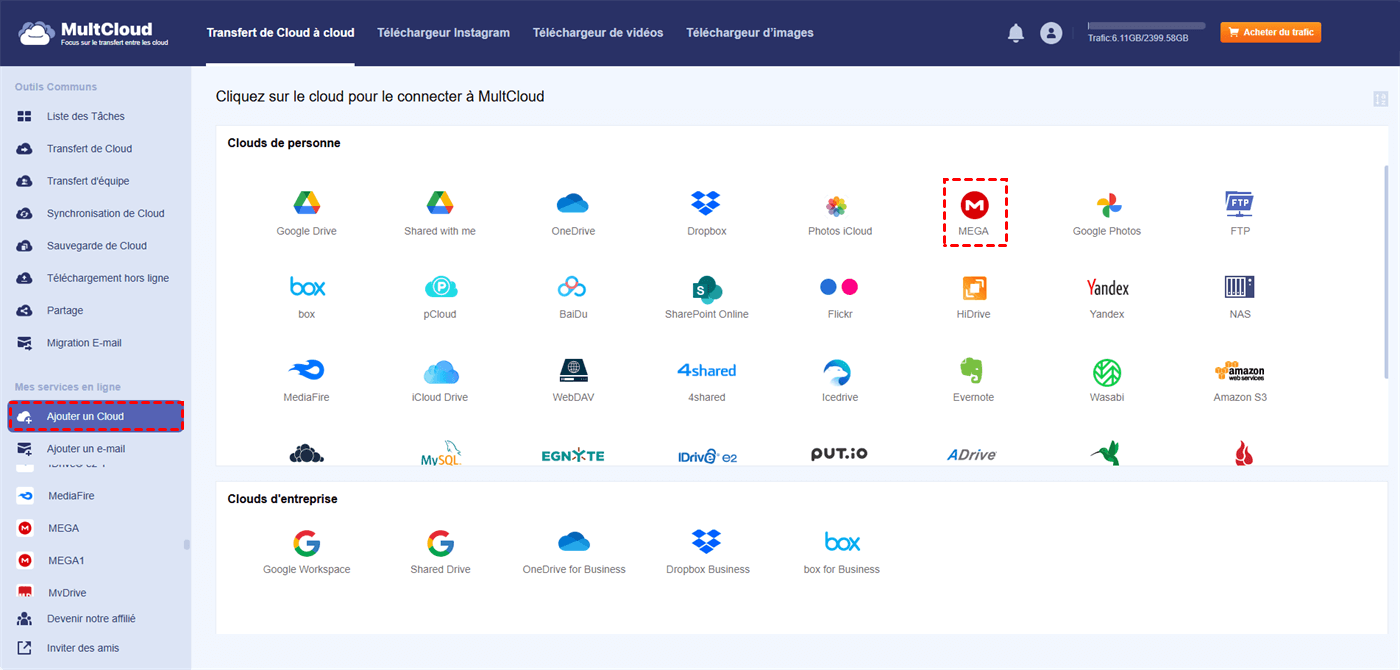Image resolution: width=1400 pixels, height=670 pixels.
Task: Select HiDrive cloud
Action: [974, 297]
